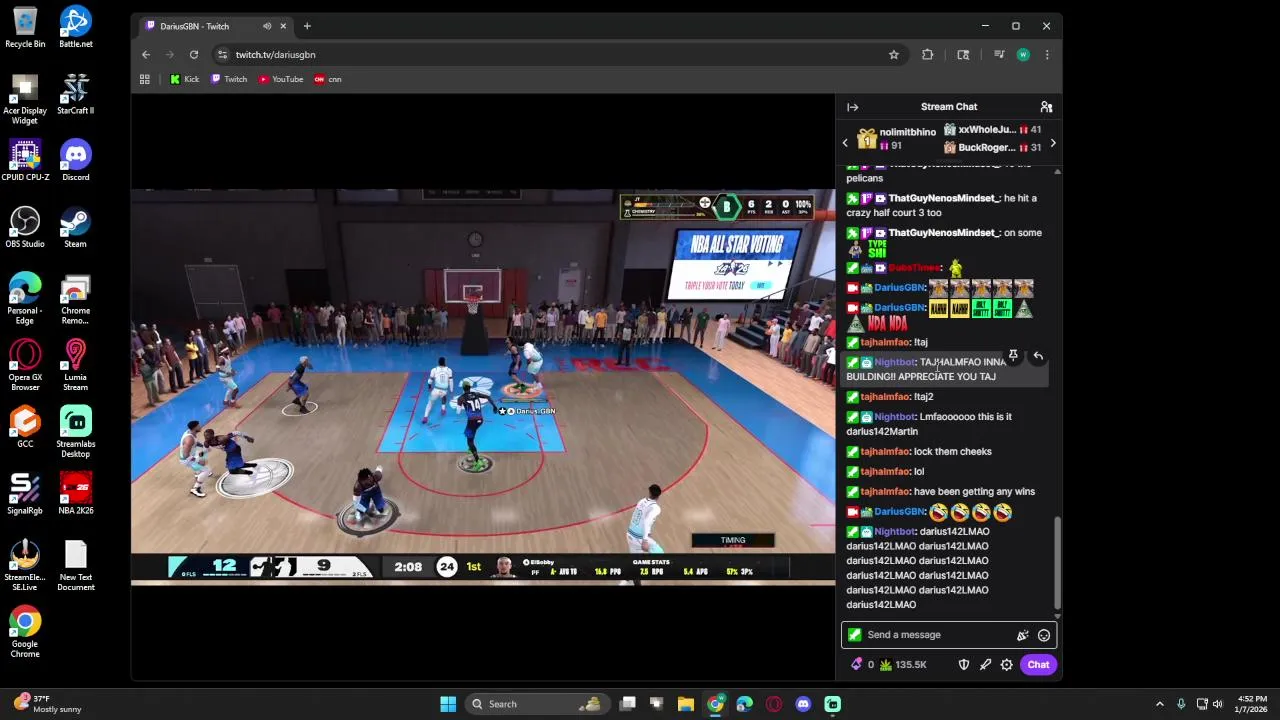Collapse the Stream Chat panel arrow

pyautogui.click(x=853, y=107)
